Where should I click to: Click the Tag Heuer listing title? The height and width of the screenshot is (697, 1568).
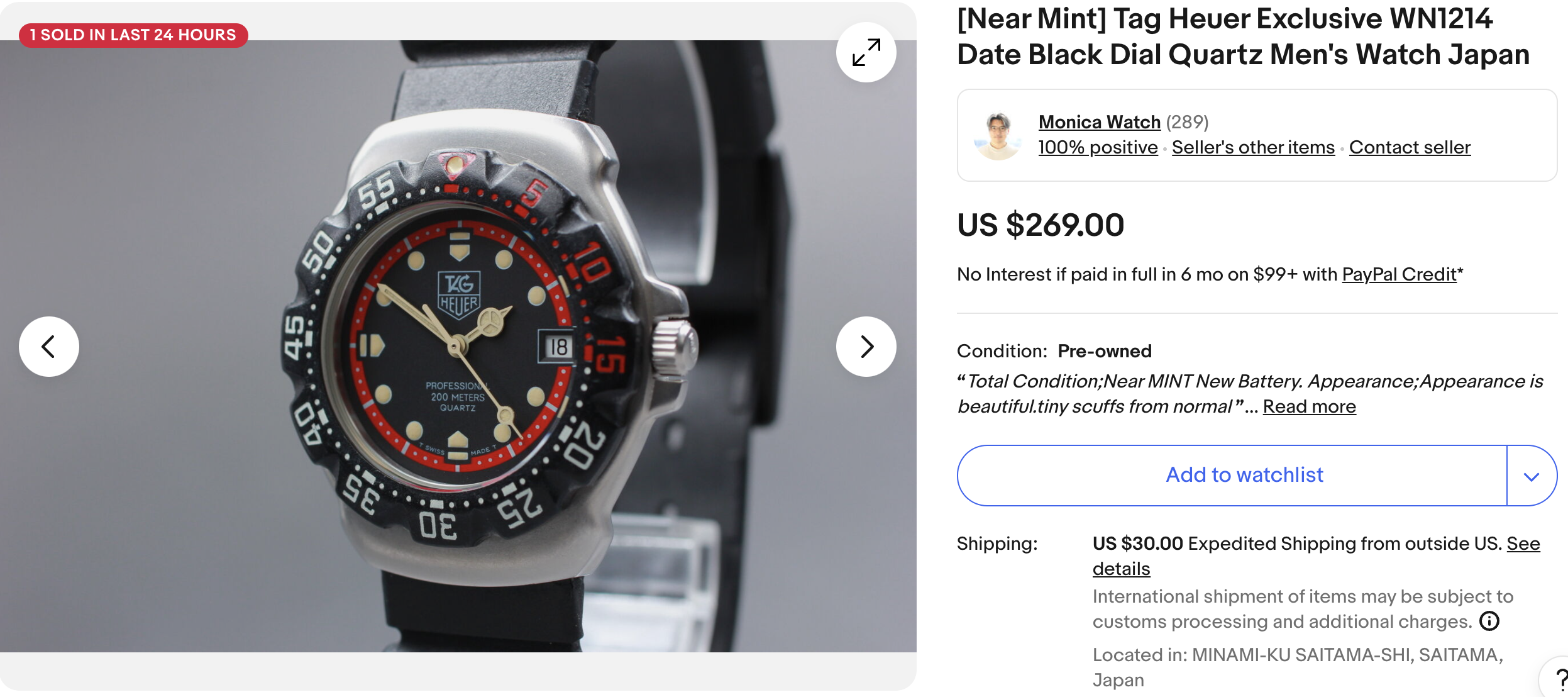pyautogui.click(x=1242, y=36)
